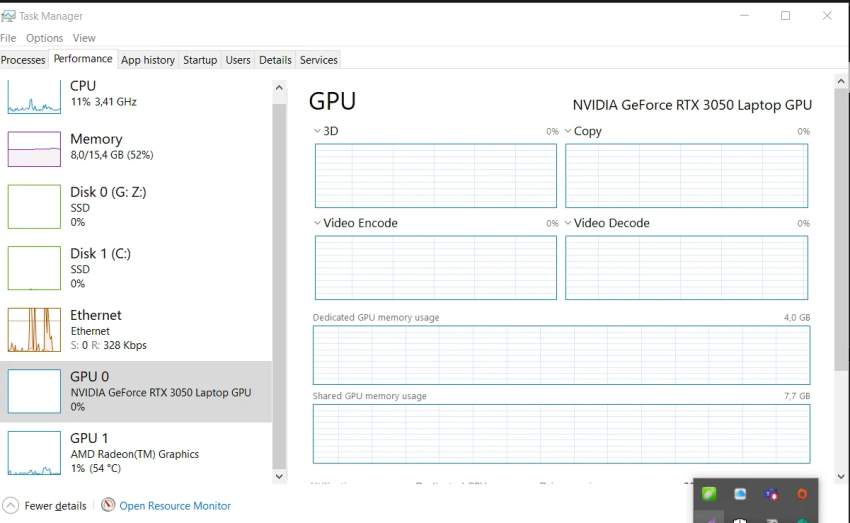The height and width of the screenshot is (523, 850).
Task: Select the Memory usage graph thumbnail
Action: click(x=34, y=149)
